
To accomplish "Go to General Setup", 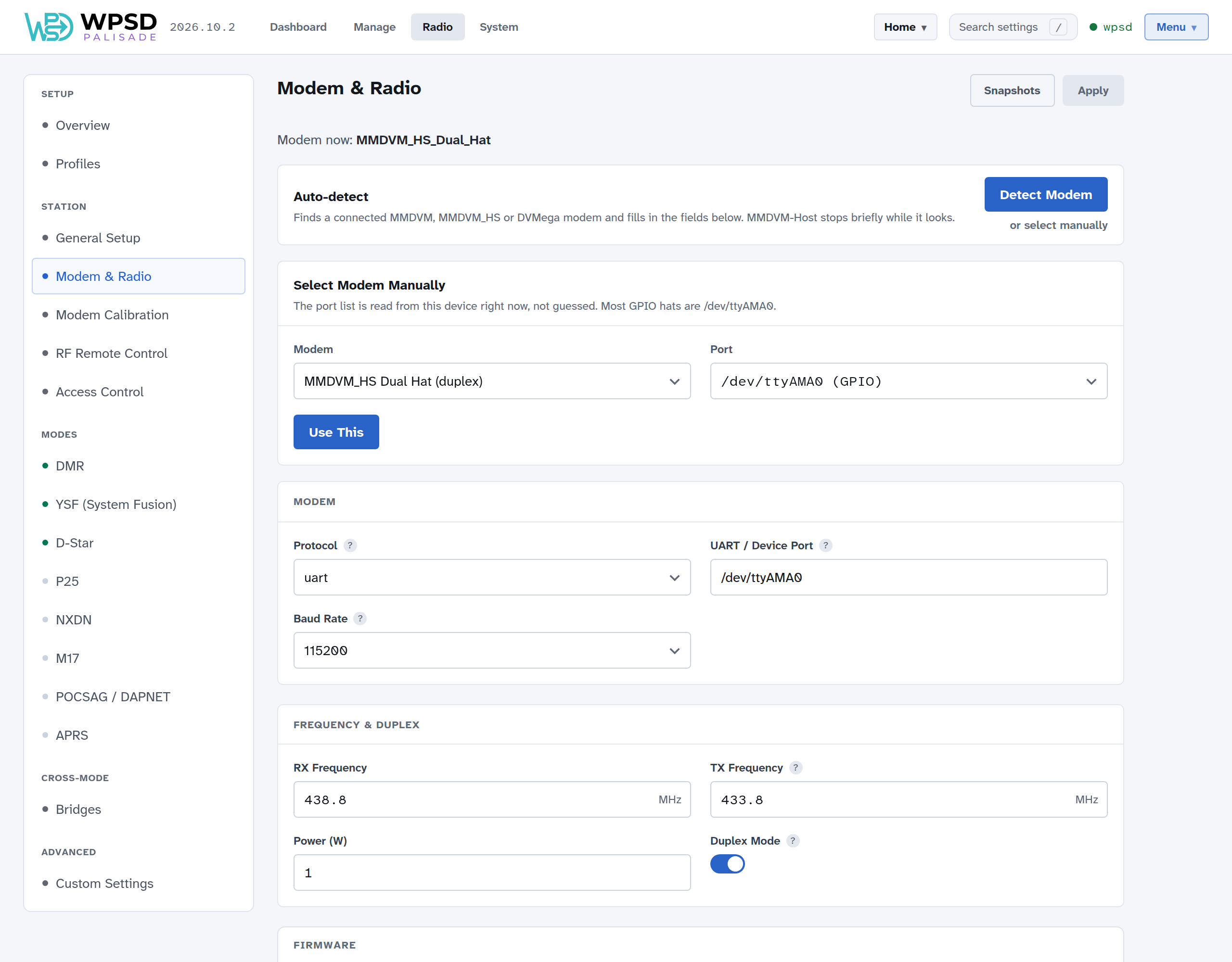I will click(x=139, y=238).
